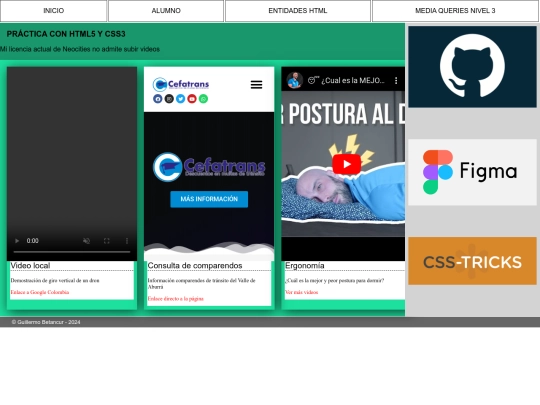
Task: Click the 'Ver más videos' link
Action: tap(302, 292)
